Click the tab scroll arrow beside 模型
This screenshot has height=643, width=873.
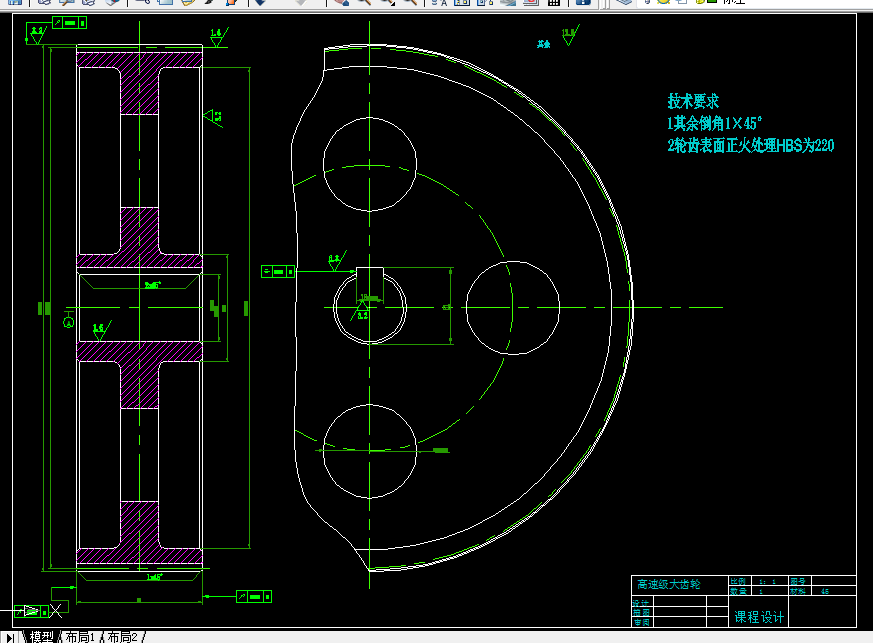10,638
